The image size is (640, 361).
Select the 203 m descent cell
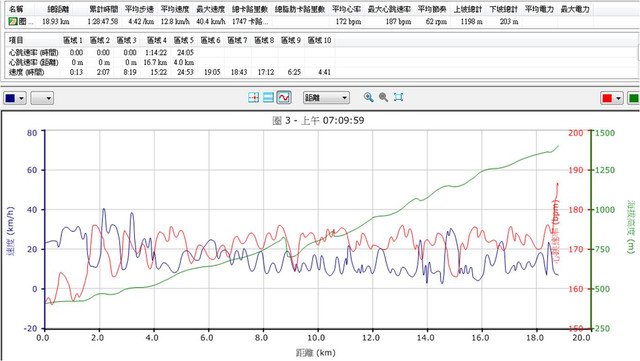click(x=509, y=21)
